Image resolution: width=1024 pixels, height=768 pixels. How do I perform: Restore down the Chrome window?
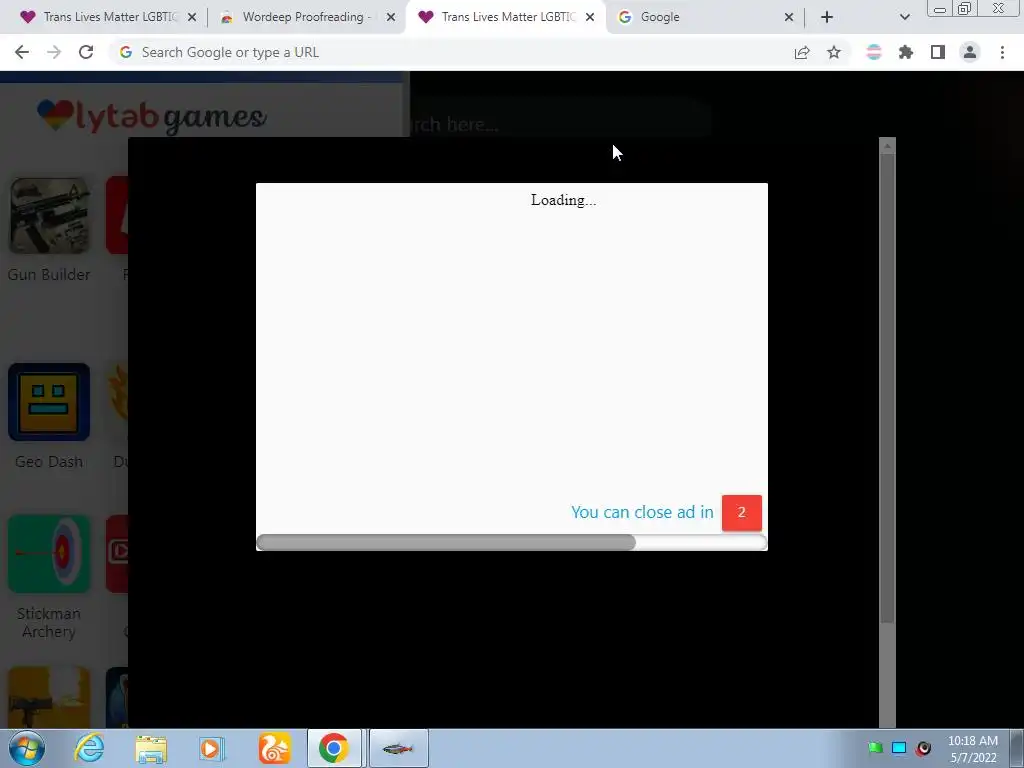[x=965, y=9]
